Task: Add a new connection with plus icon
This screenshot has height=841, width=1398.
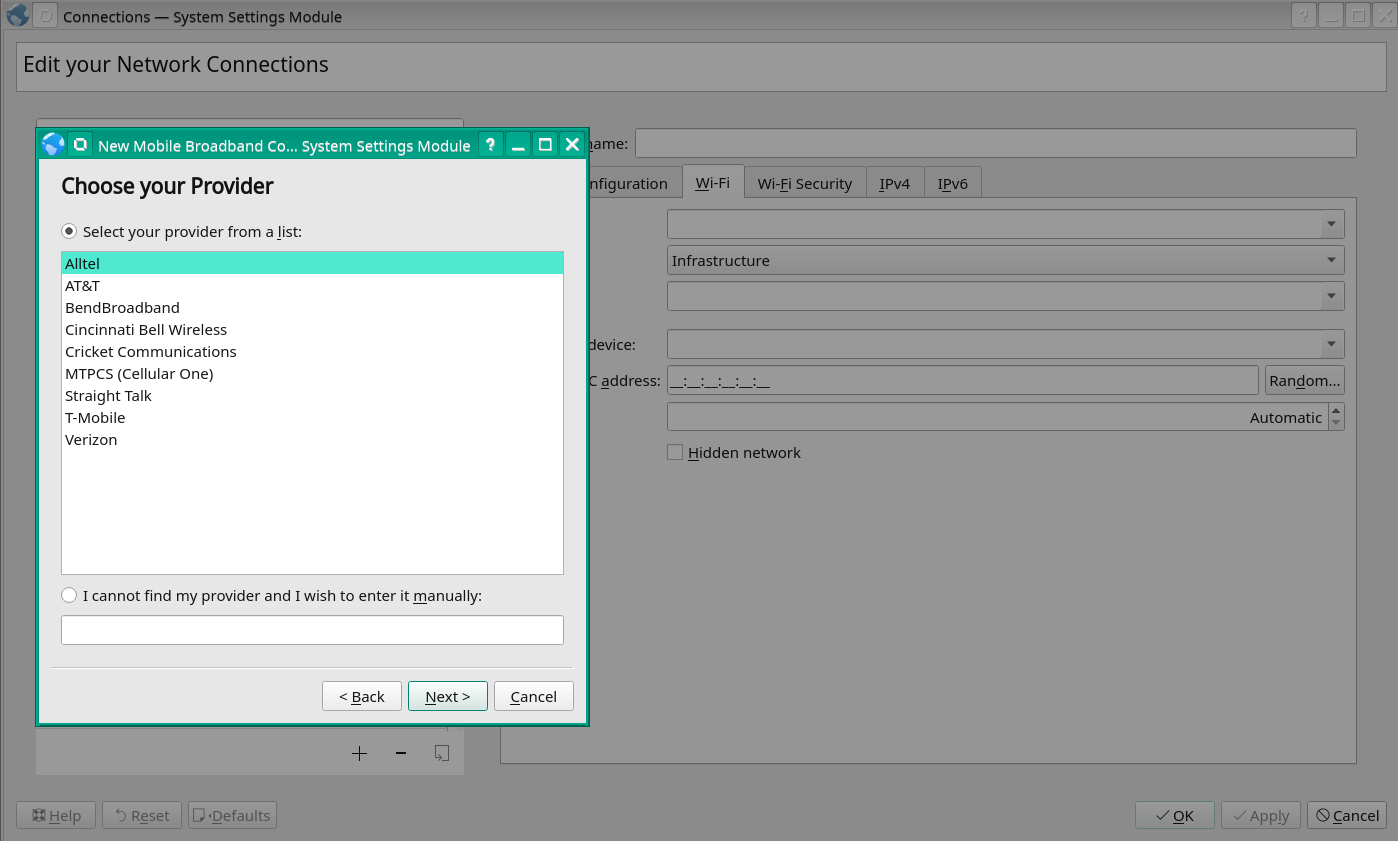Action: (x=360, y=753)
